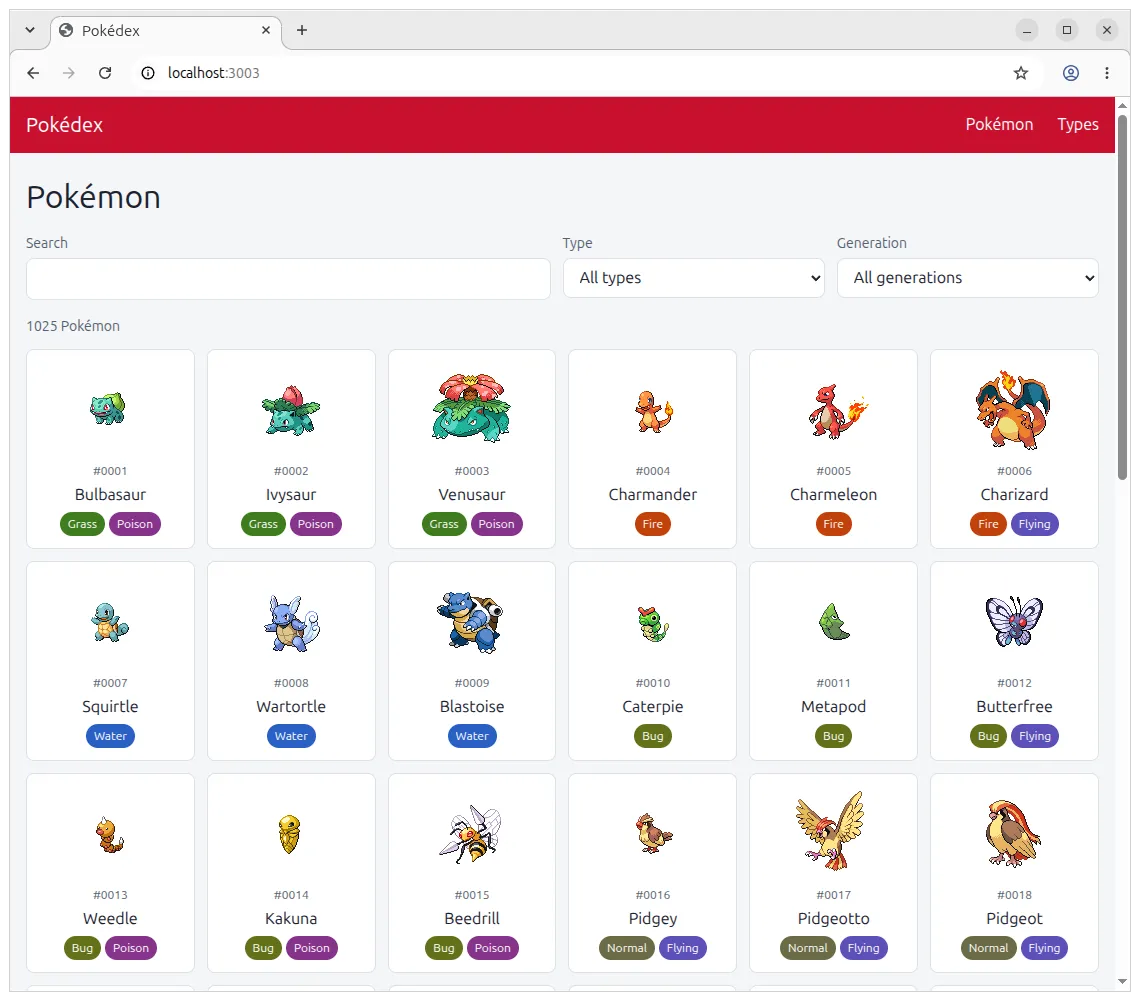The image size is (1140, 1001).
Task: View site information icon in address bar
Action: [x=148, y=73]
